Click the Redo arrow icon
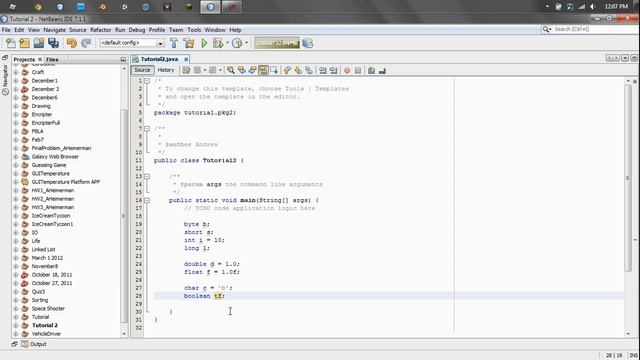Image resolution: width=640 pixels, height=360 pixels. point(86,43)
